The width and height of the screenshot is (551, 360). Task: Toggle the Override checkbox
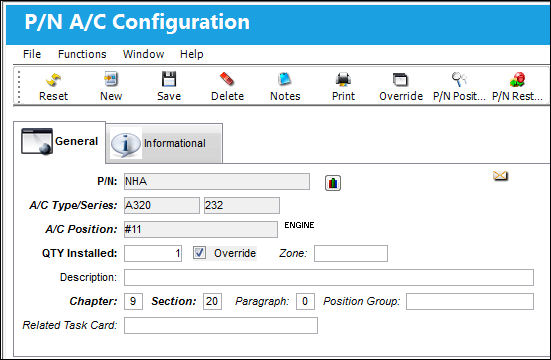coord(199,253)
